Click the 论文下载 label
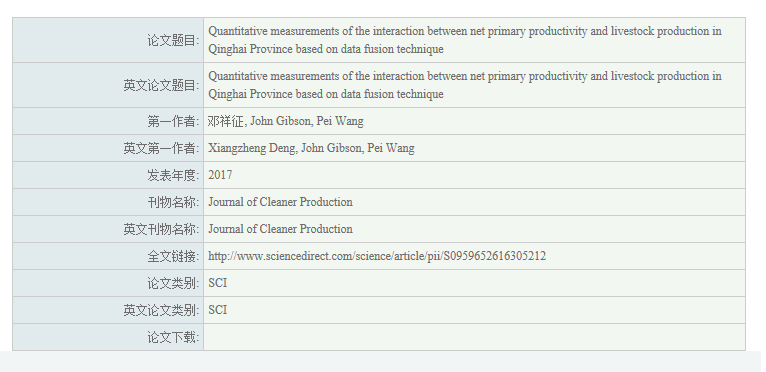 [173, 337]
